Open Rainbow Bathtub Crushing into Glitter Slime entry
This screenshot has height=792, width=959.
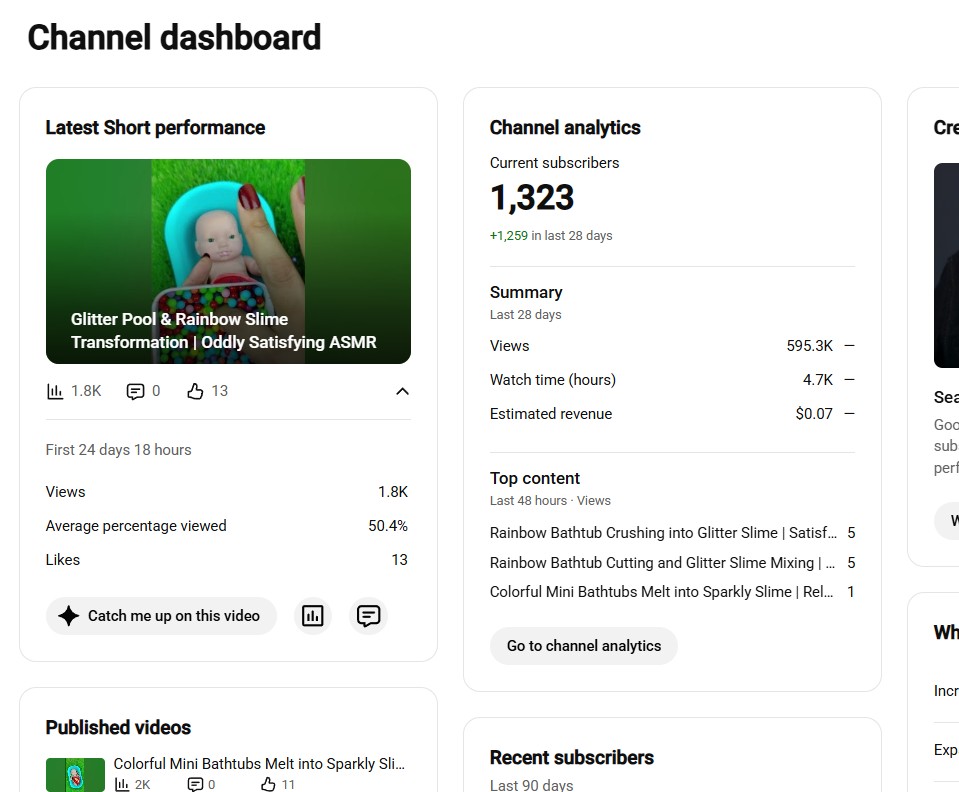point(672,533)
